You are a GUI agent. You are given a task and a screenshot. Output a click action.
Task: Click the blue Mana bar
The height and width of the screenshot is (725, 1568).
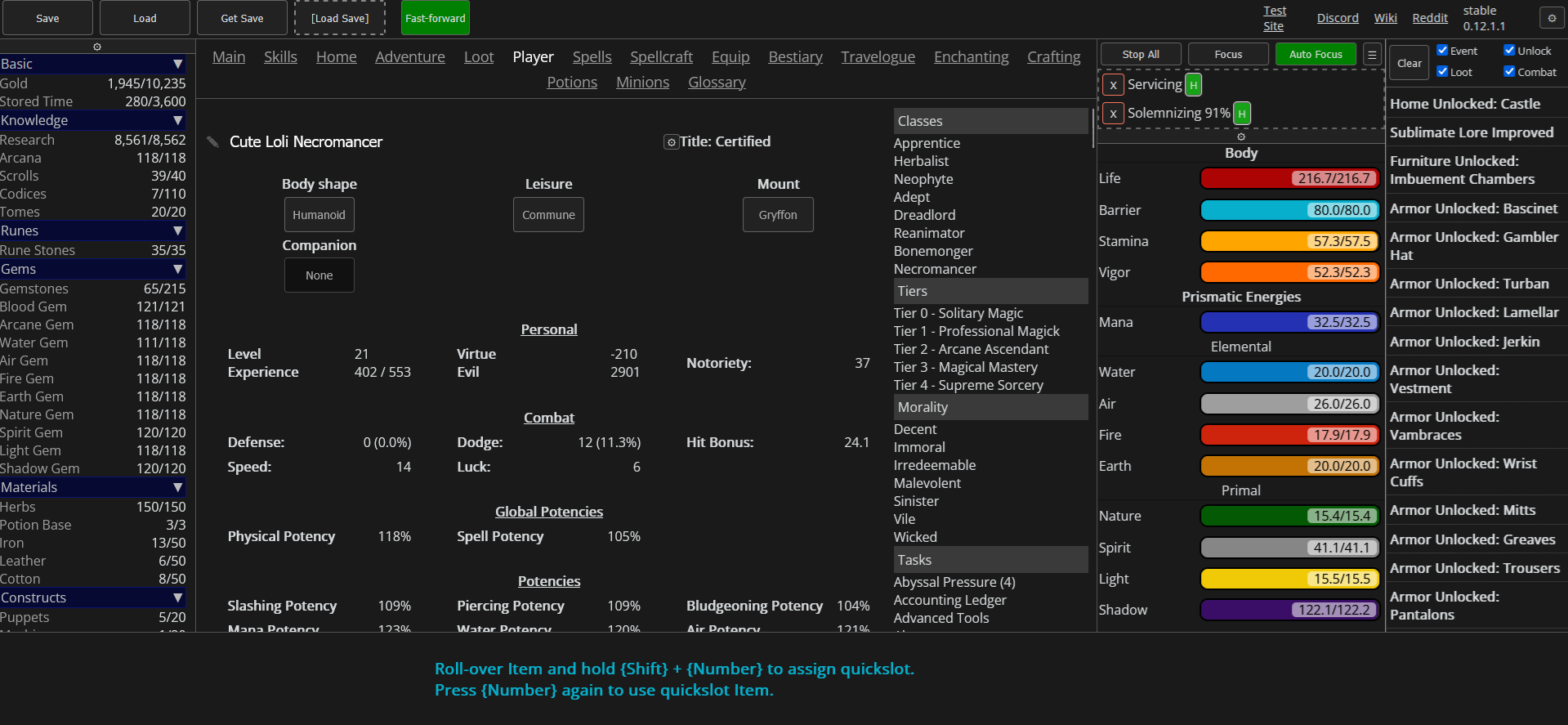pos(1289,322)
